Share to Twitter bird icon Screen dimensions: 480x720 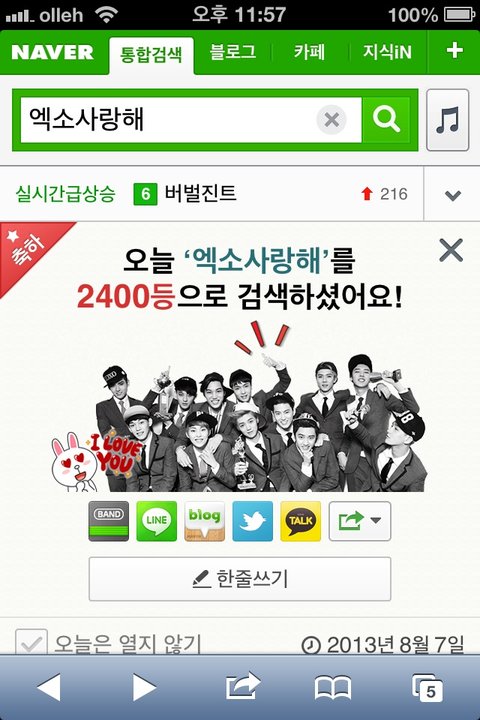(253, 521)
